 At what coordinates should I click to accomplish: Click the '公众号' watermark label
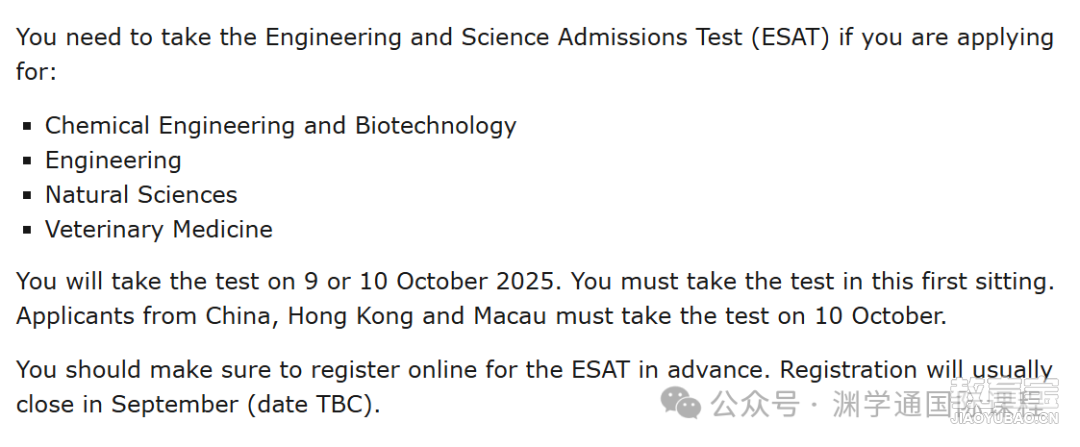click(x=755, y=404)
